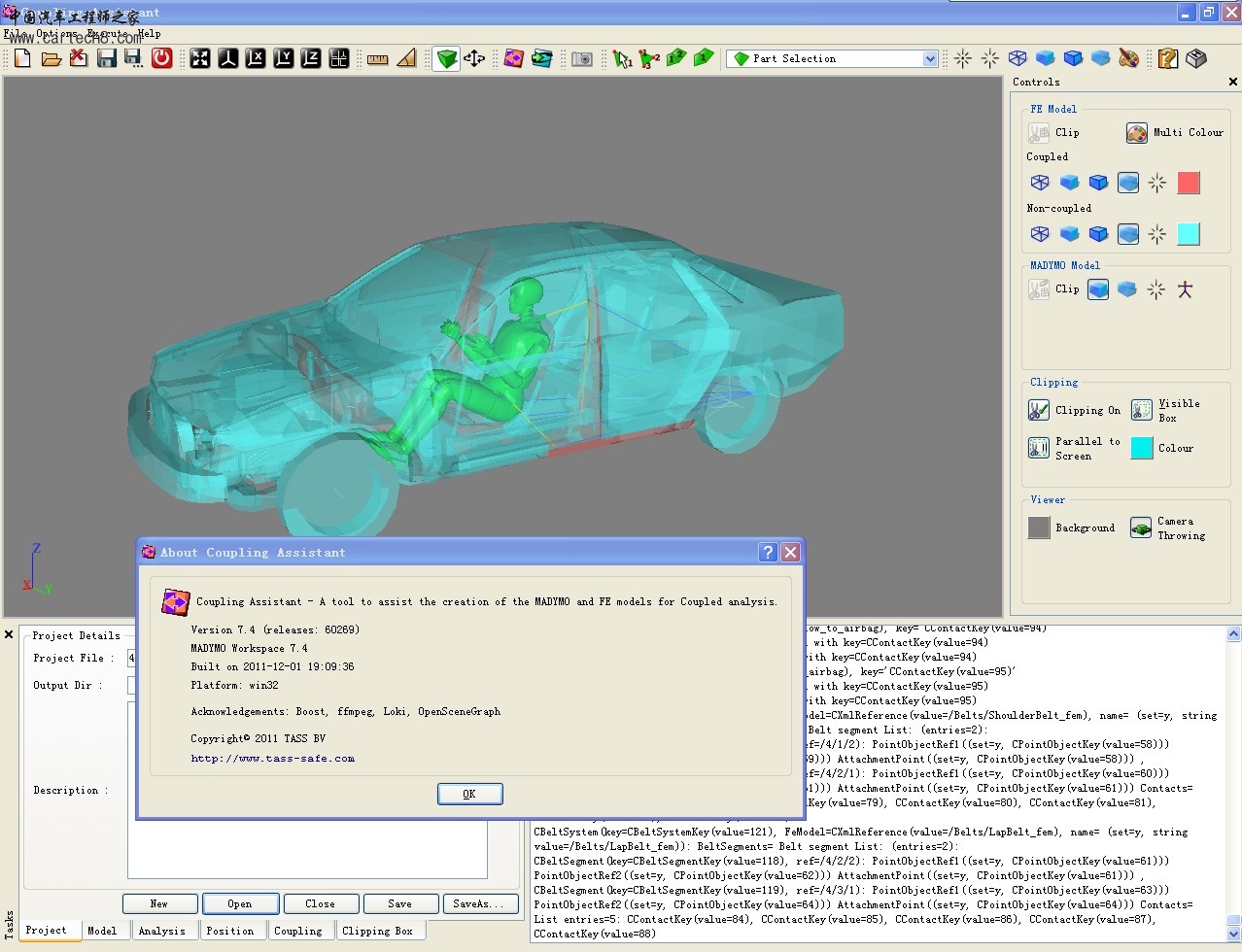Set the view along the Z axis

311,58
